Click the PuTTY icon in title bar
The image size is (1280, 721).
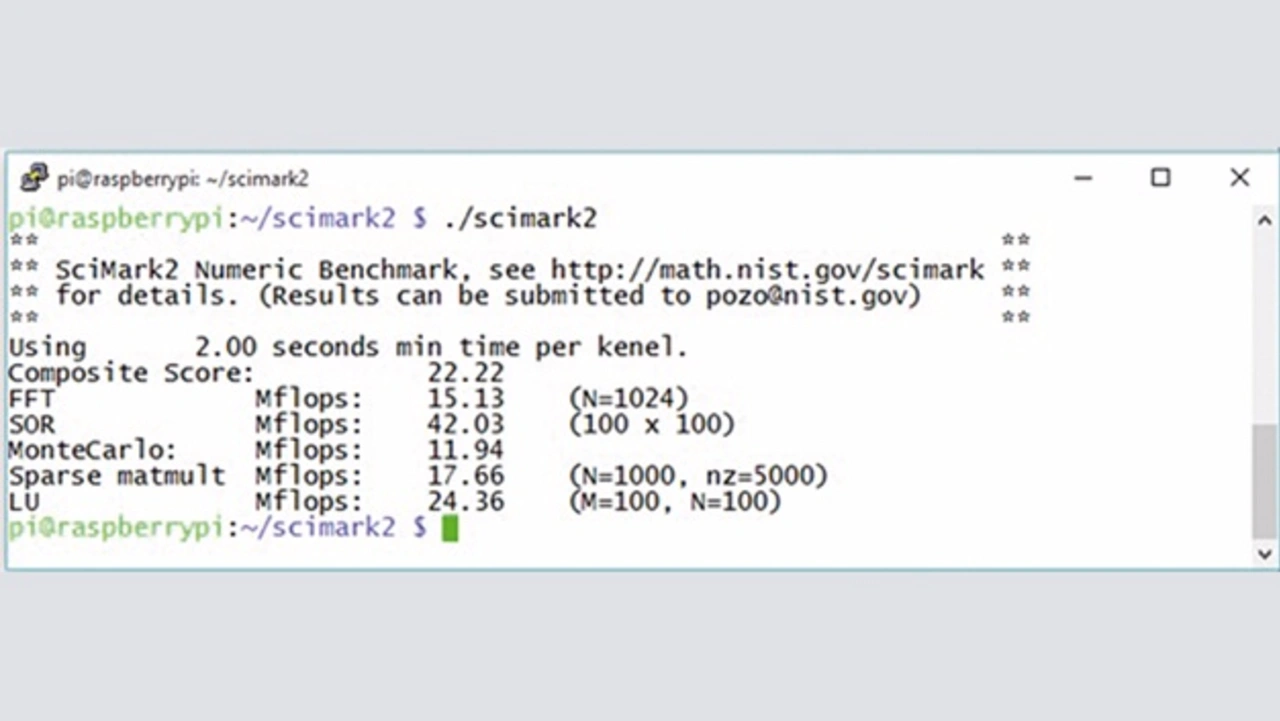pyautogui.click(x=34, y=178)
